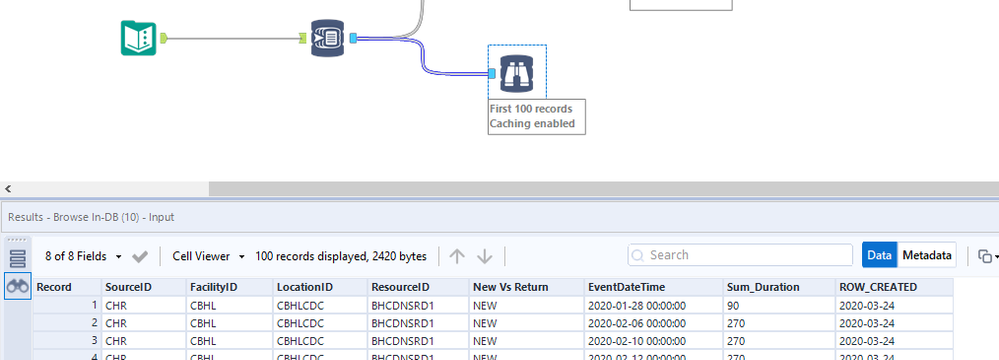Click the EventDateTime column header

[x=654, y=287]
